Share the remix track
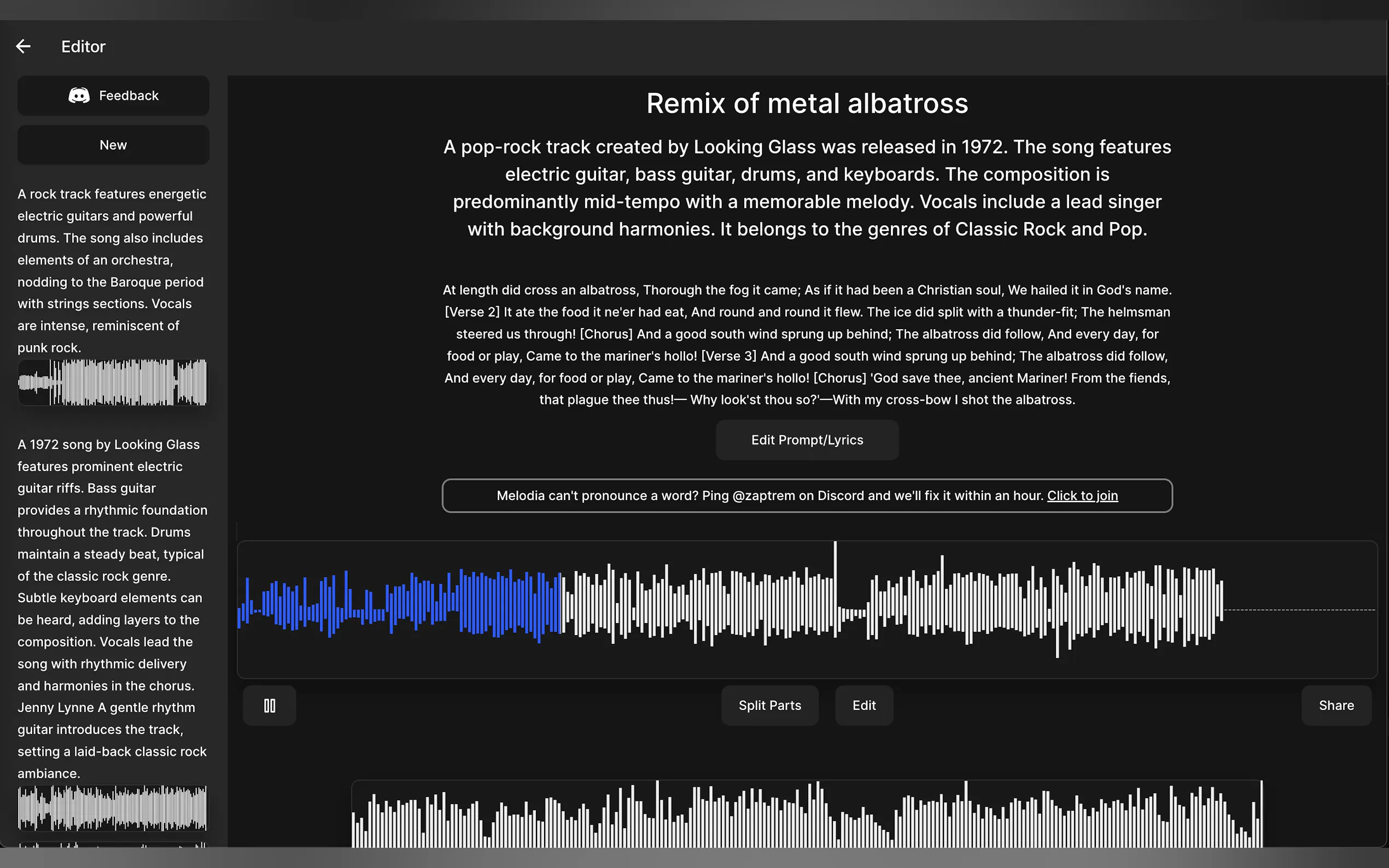This screenshot has width=1389, height=868. point(1335,705)
